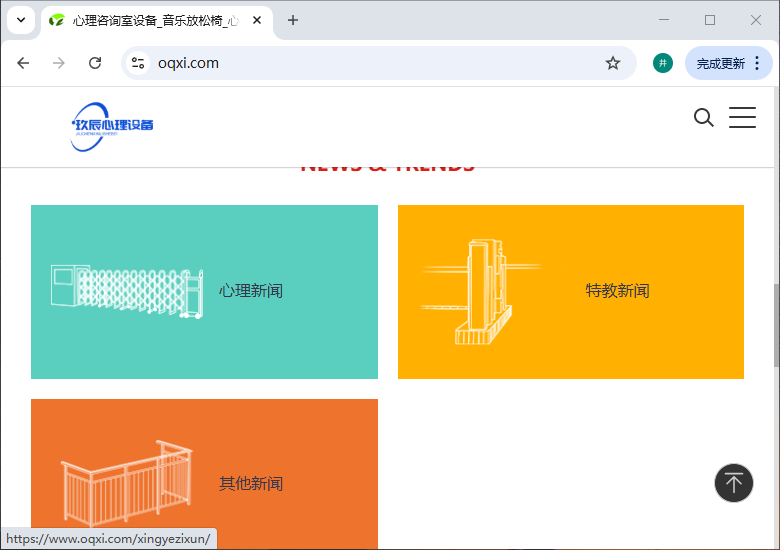The image size is (780, 550).
Task: Click the back-to-top arrow button
Action: pyautogui.click(x=734, y=483)
